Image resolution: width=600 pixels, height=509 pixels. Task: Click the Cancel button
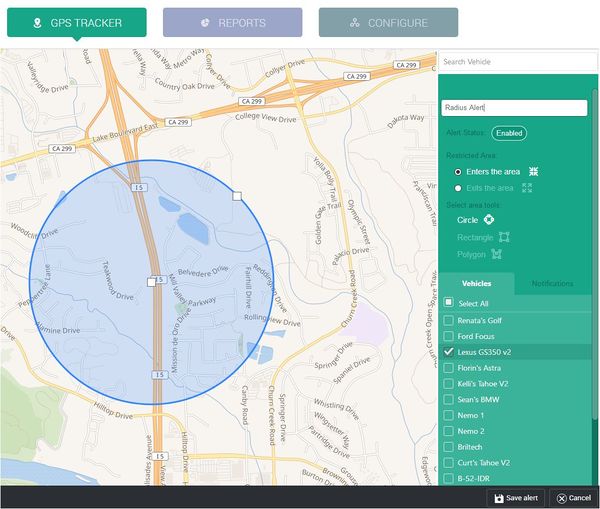(x=574, y=498)
